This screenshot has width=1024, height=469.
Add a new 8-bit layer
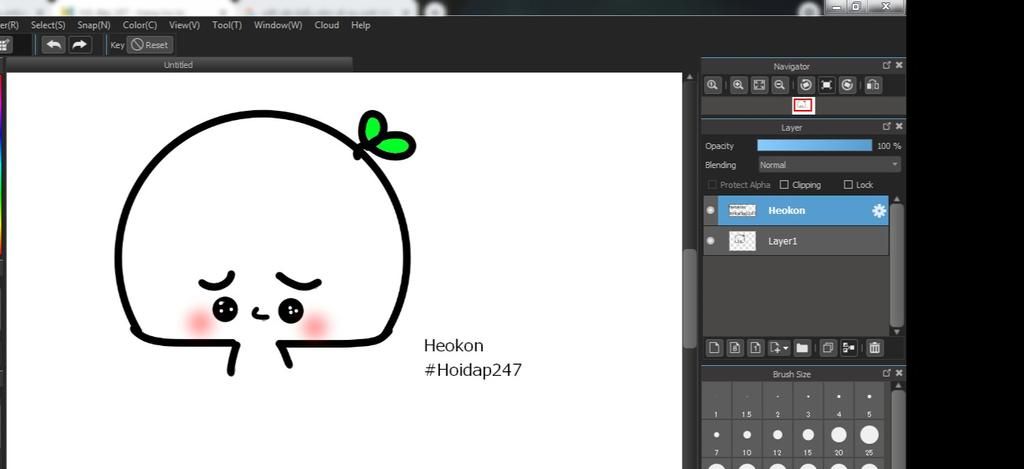[735, 348]
